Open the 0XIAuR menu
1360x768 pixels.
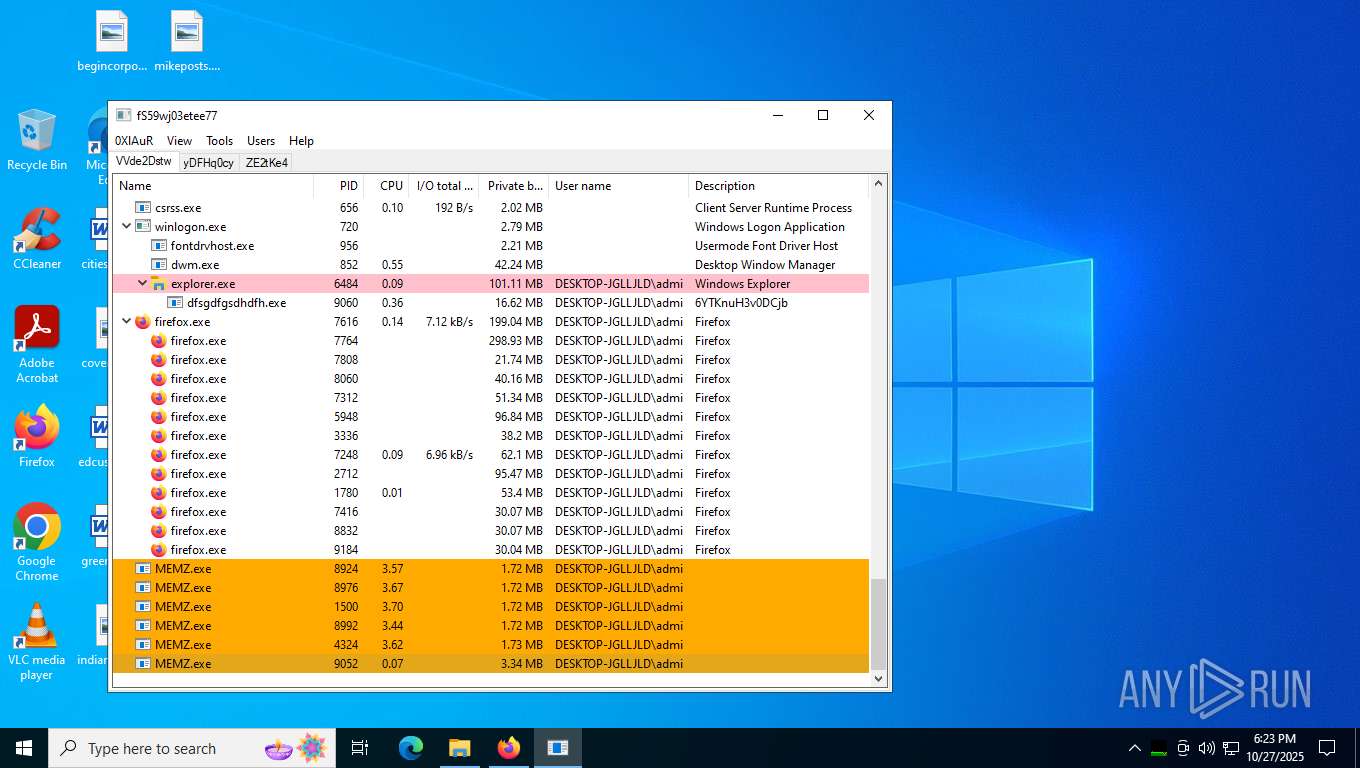[134, 141]
